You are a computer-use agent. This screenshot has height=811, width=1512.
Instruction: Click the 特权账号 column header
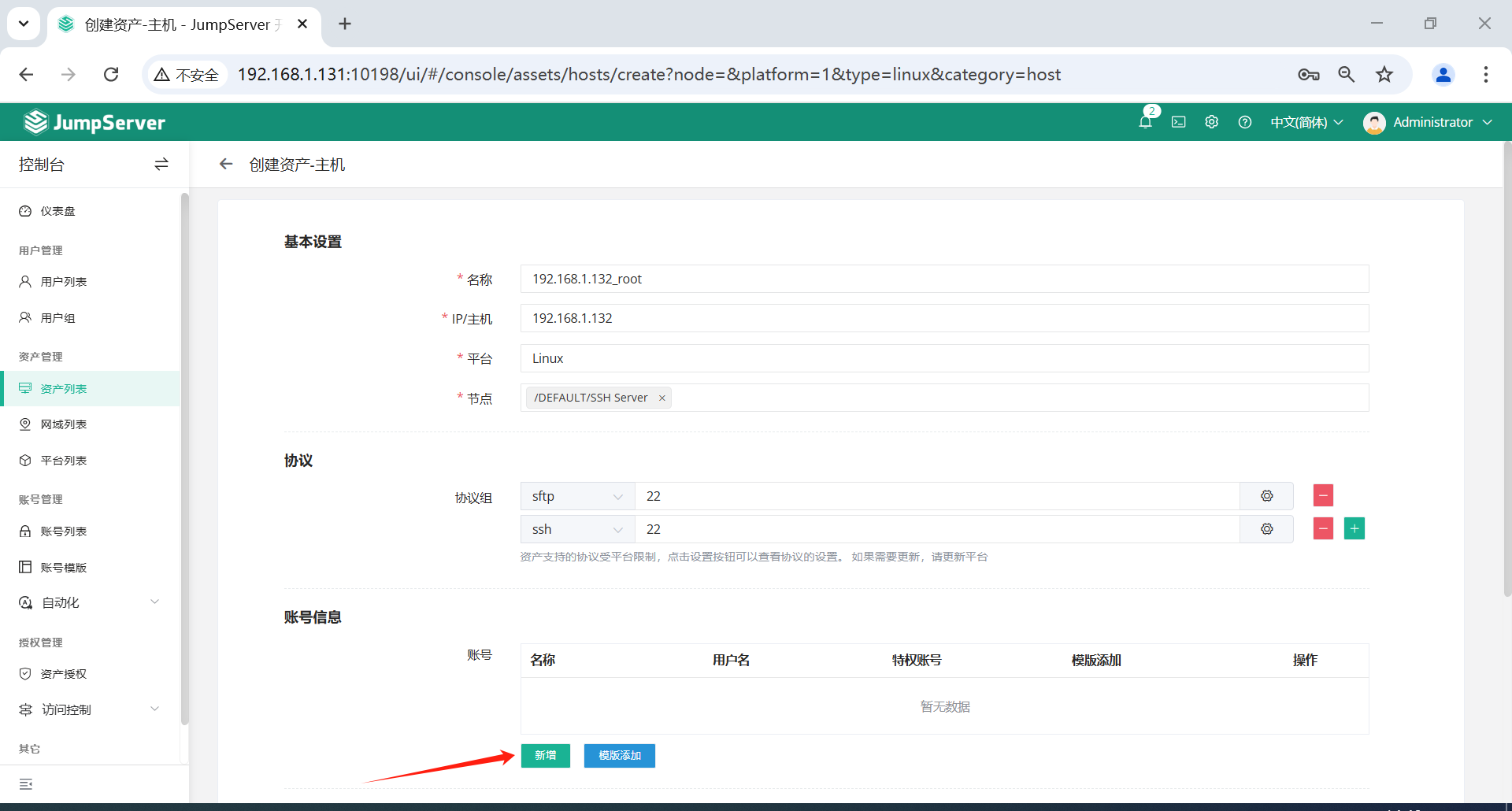917,660
